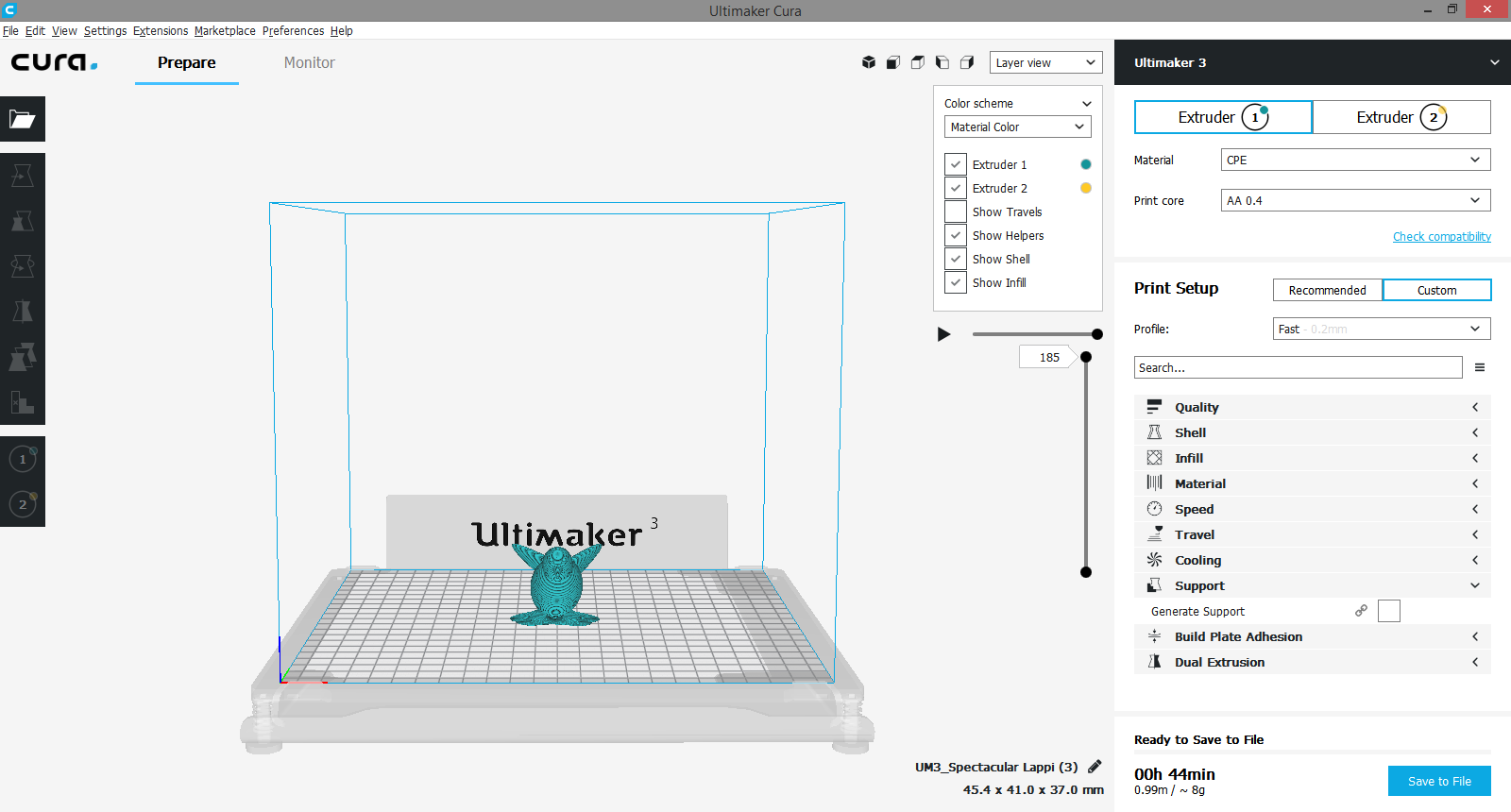The height and width of the screenshot is (812, 1511).
Task: Click the Shell category icon
Action: 1154,432
